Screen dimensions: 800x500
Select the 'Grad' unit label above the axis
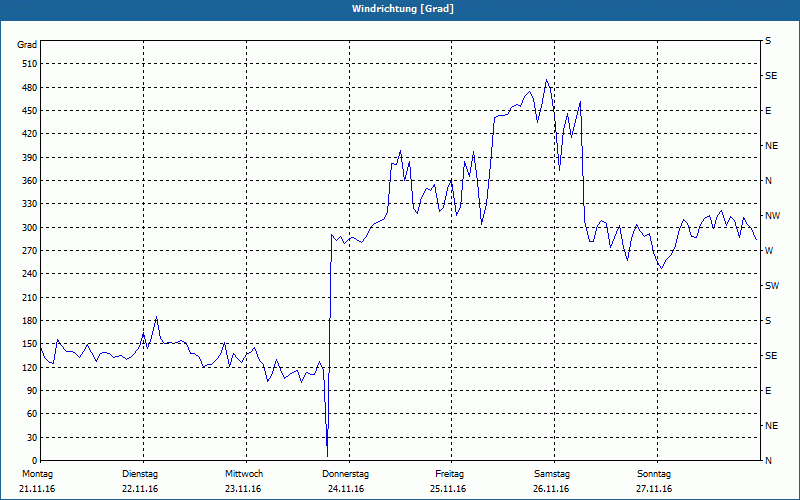(27, 45)
